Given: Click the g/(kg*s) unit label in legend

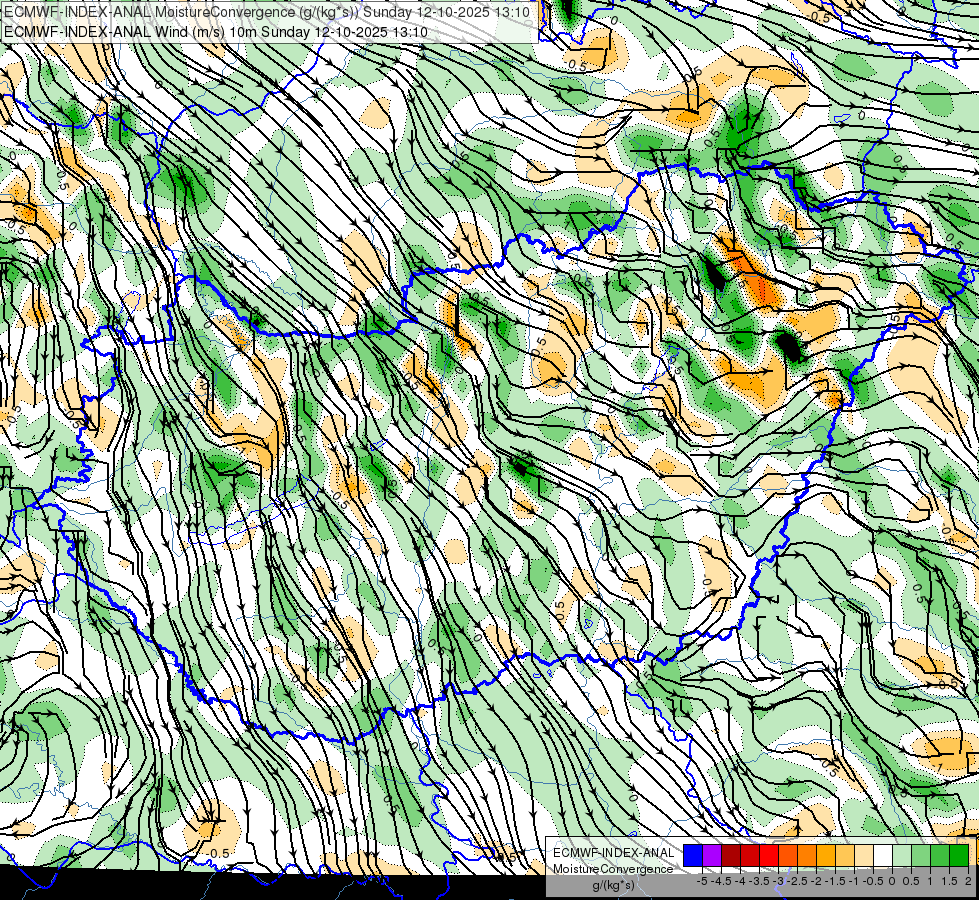Looking at the screenshot, I should click(x=613, y=886).
